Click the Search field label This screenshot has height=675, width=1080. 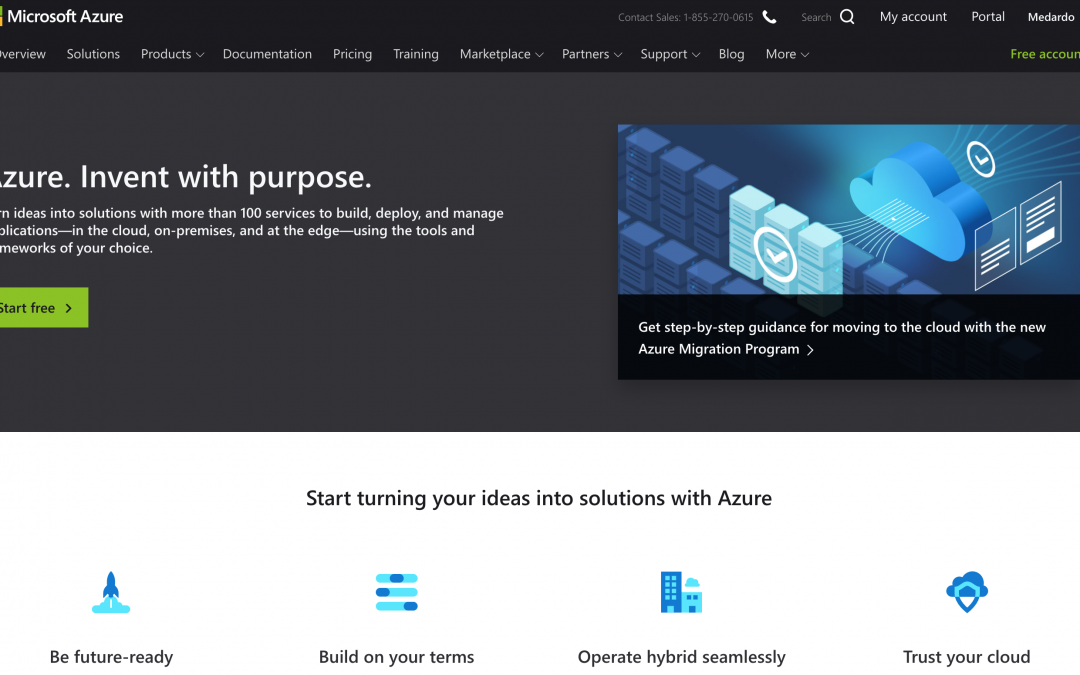(x=816, y=17)
